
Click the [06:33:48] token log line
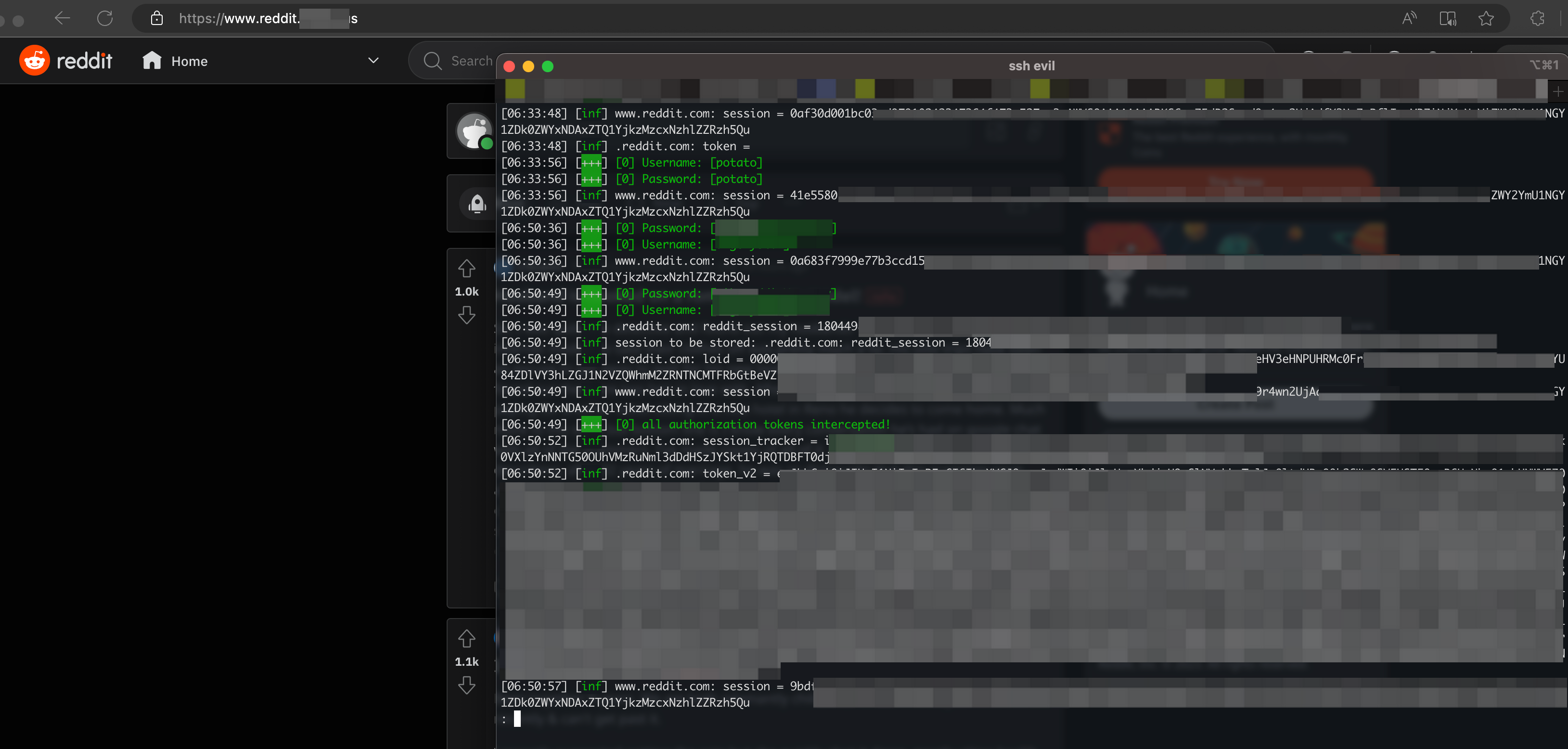point(626,146)
